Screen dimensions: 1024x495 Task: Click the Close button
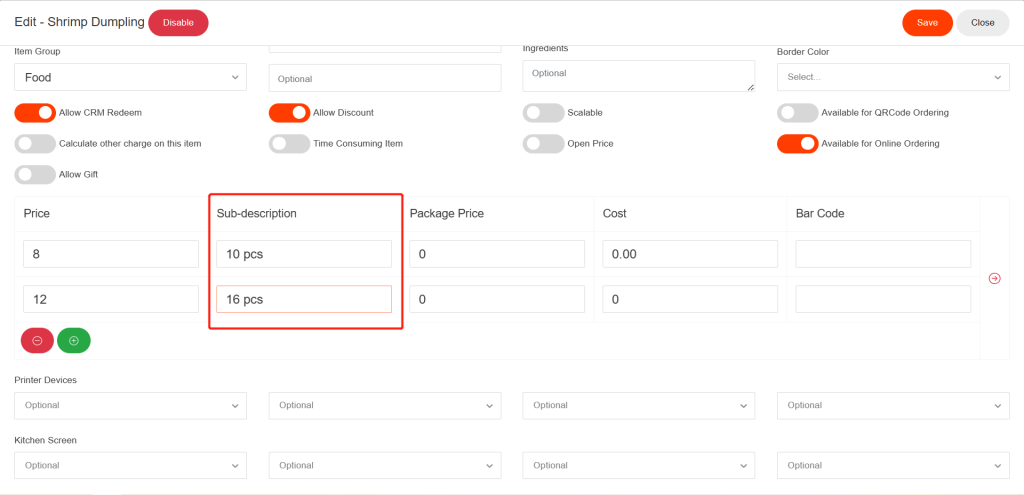click(982, 23)
